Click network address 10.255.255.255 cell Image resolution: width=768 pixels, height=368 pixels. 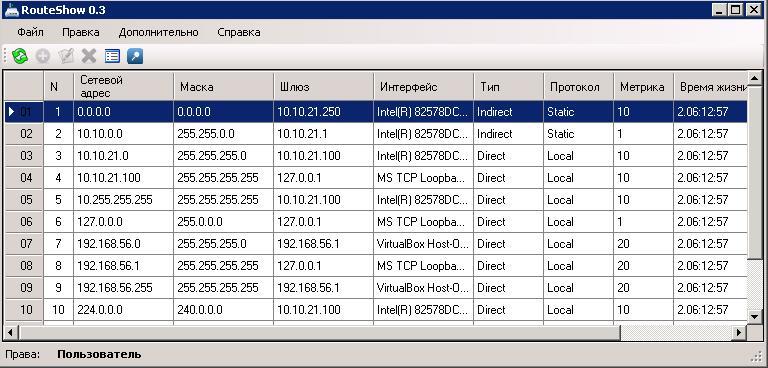point(123,200)
